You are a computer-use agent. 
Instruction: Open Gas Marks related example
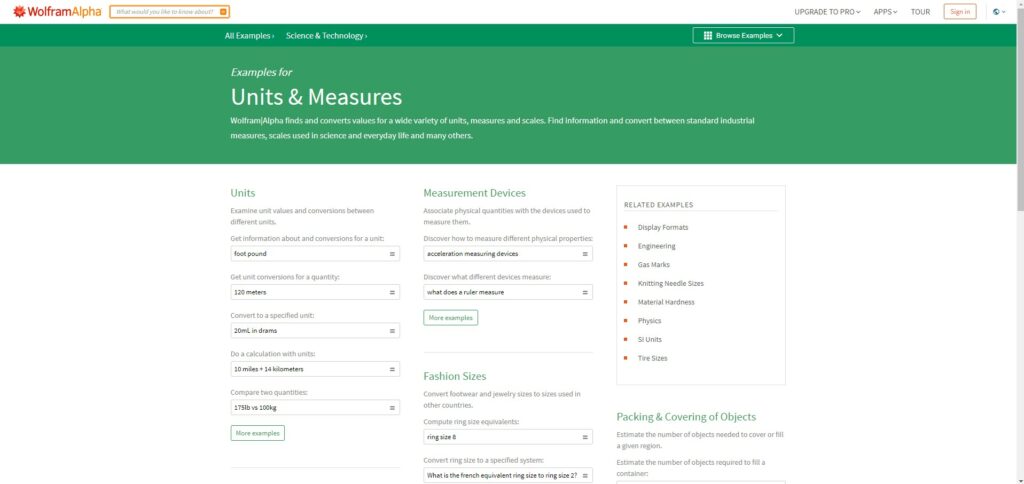click(x=654, y=265)
